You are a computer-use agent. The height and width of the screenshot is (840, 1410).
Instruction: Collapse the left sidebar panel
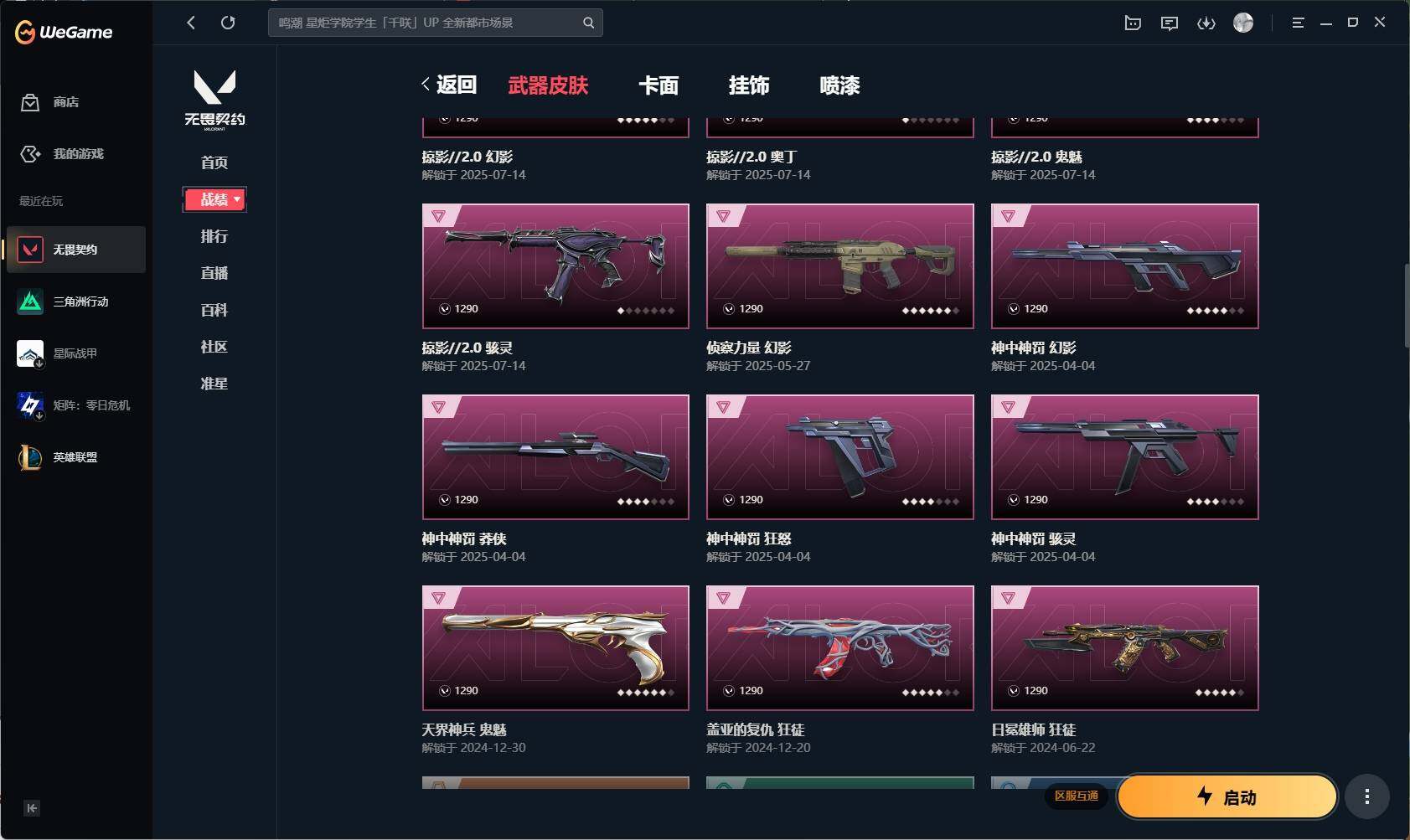pos(32,808)
